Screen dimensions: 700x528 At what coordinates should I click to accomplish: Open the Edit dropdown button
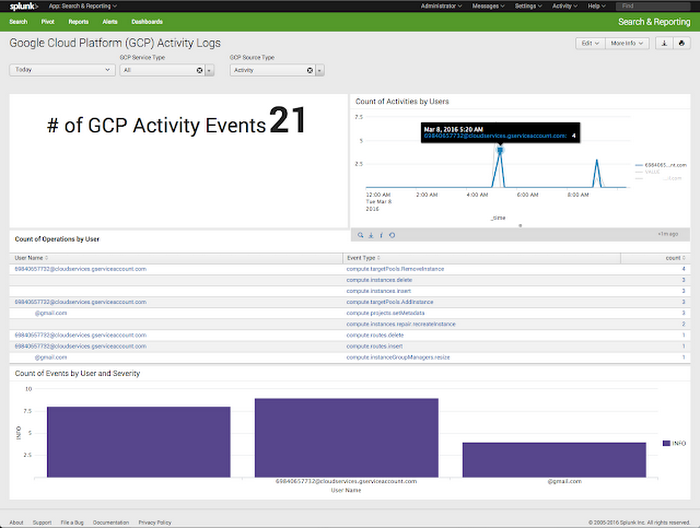click(590, 43)
